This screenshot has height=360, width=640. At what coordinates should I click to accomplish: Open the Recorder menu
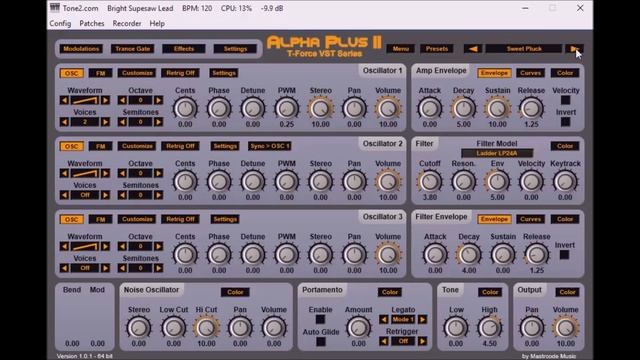127,23
